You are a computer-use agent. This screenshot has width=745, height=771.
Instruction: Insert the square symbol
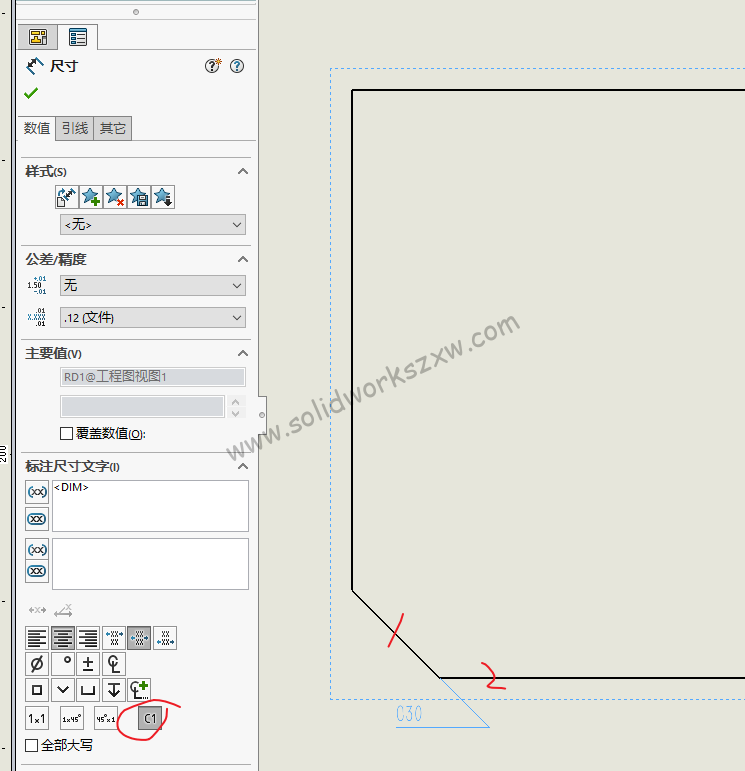(x=37, y=690)
